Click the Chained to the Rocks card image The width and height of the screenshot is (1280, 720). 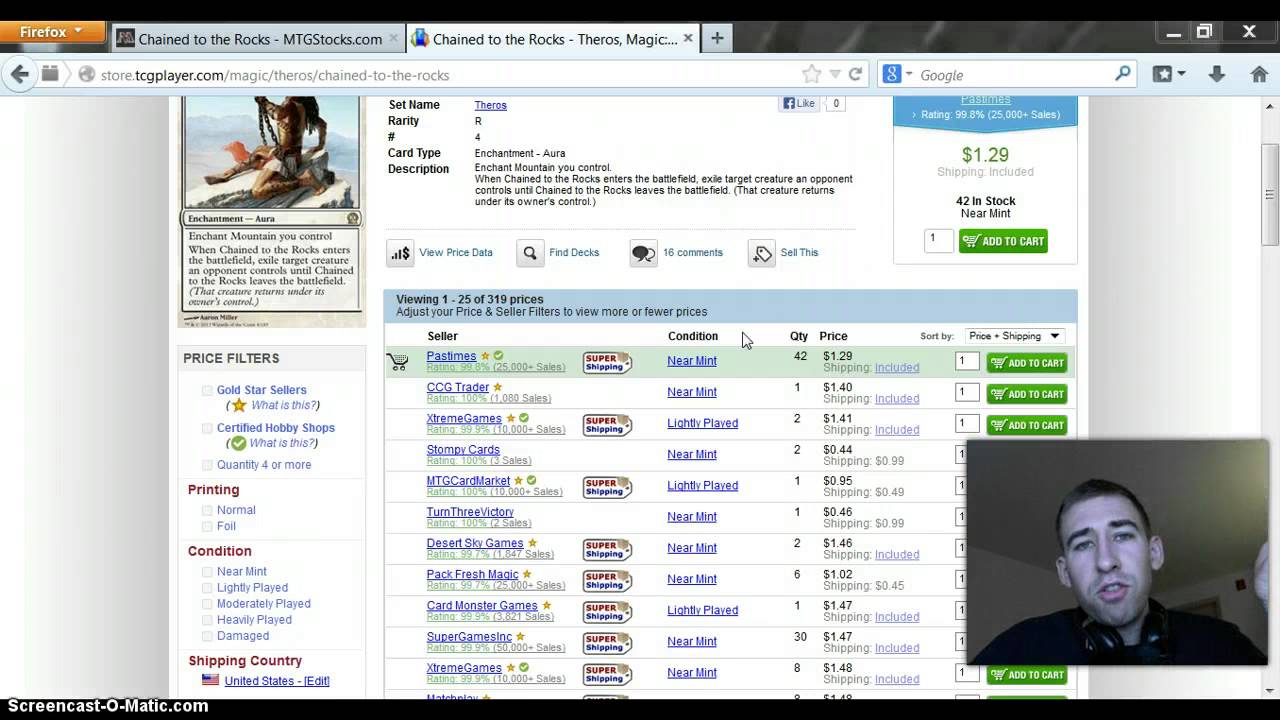[271, 212]
